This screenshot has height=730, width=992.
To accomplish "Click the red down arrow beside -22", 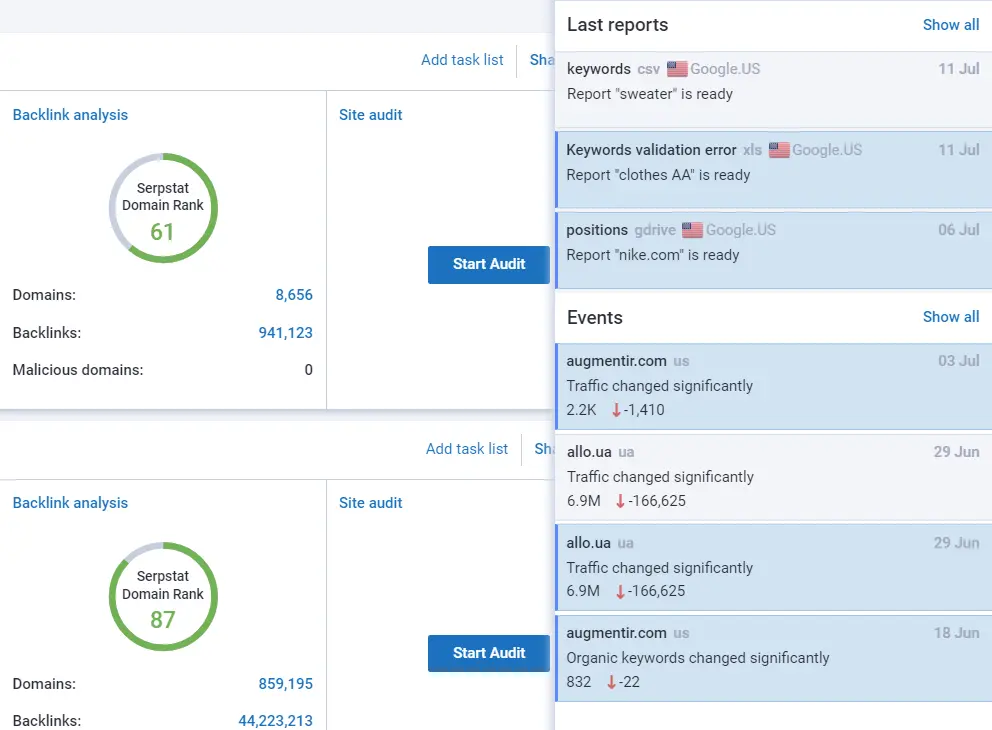I will coord(612,682).
